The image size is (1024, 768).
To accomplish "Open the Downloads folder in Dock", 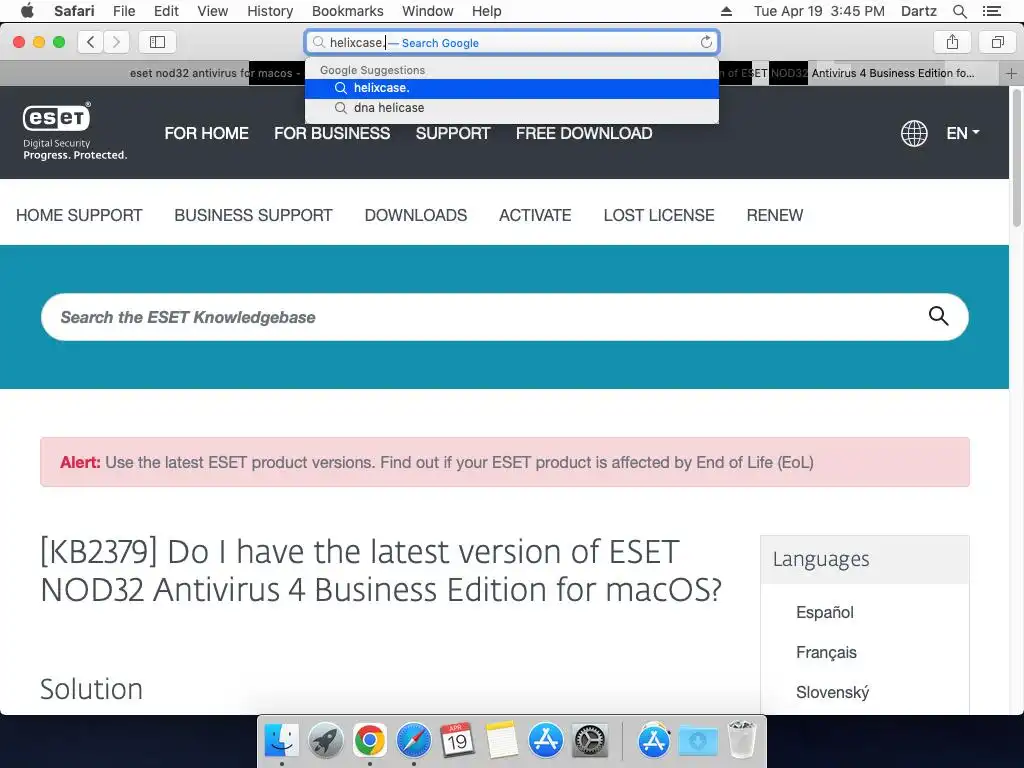I will (x=698, y=741).
